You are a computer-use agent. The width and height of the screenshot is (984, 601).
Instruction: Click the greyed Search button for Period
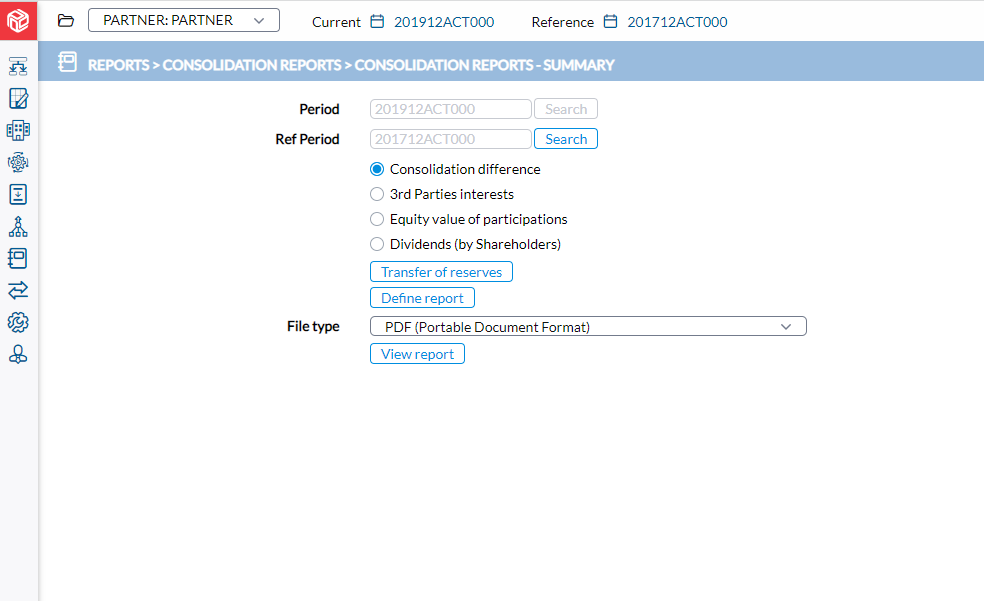tap(566, 109)
